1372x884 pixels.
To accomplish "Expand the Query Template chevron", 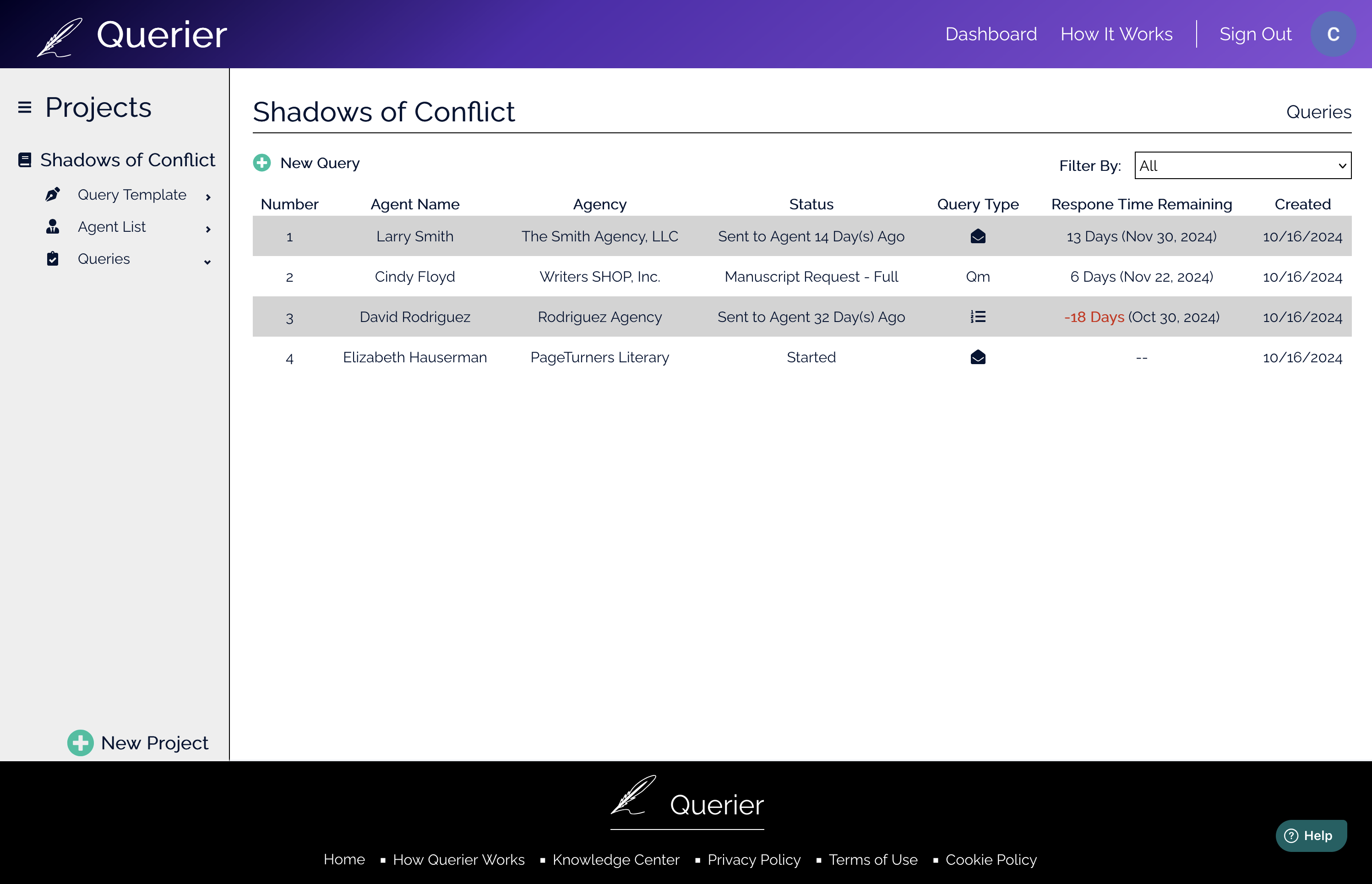I will pyautogui.click(x=208, y=197).
